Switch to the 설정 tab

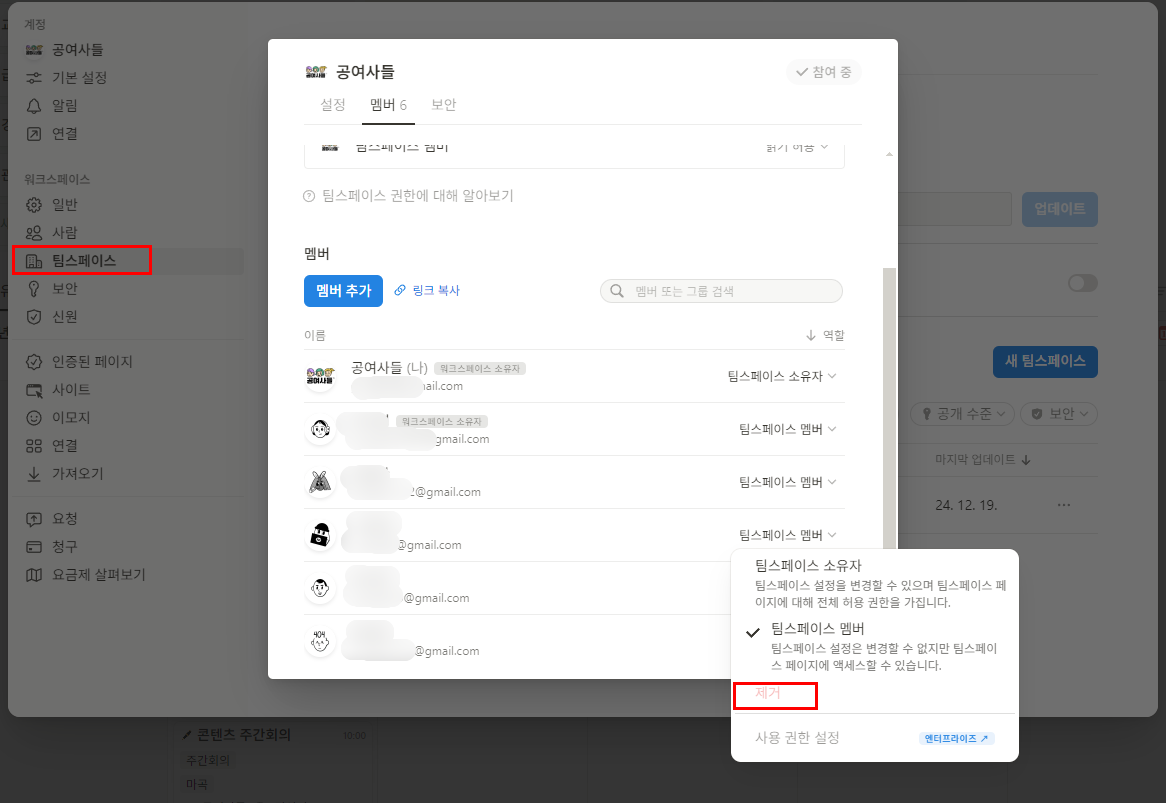click(332, 105)
